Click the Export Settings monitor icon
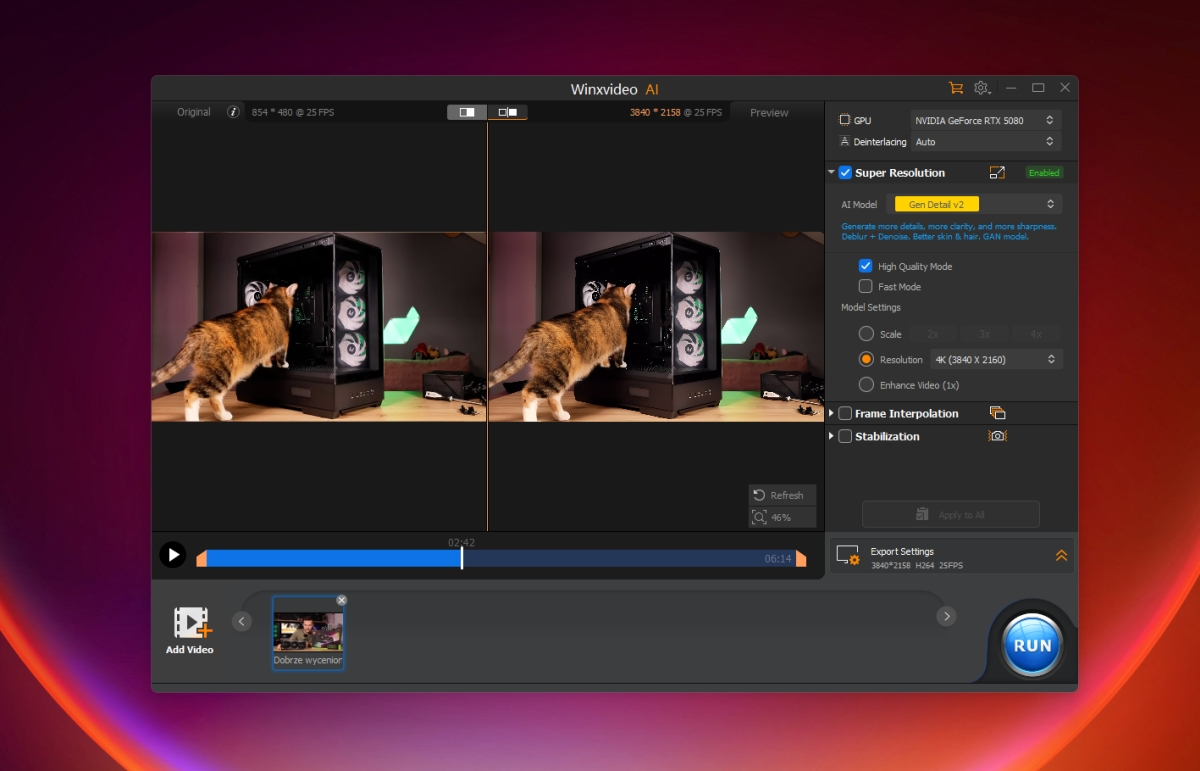Image resolution: width=1200 pixels, height=771 pixels. 848,555
